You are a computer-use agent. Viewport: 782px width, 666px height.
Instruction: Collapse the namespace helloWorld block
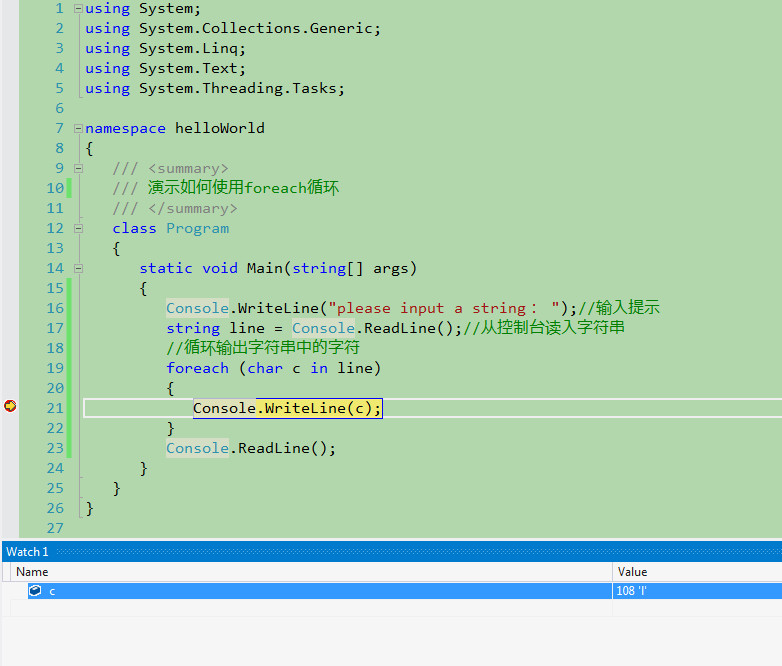click(x=78, y=128)
